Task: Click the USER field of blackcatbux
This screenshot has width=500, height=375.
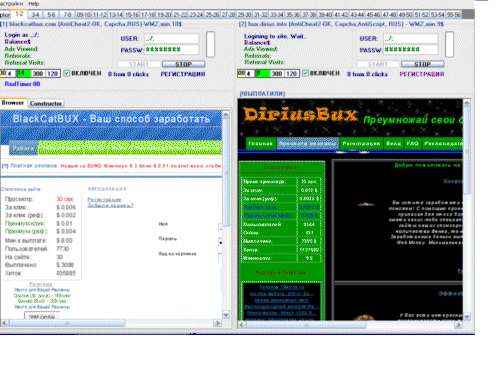Action: point(172,39)
